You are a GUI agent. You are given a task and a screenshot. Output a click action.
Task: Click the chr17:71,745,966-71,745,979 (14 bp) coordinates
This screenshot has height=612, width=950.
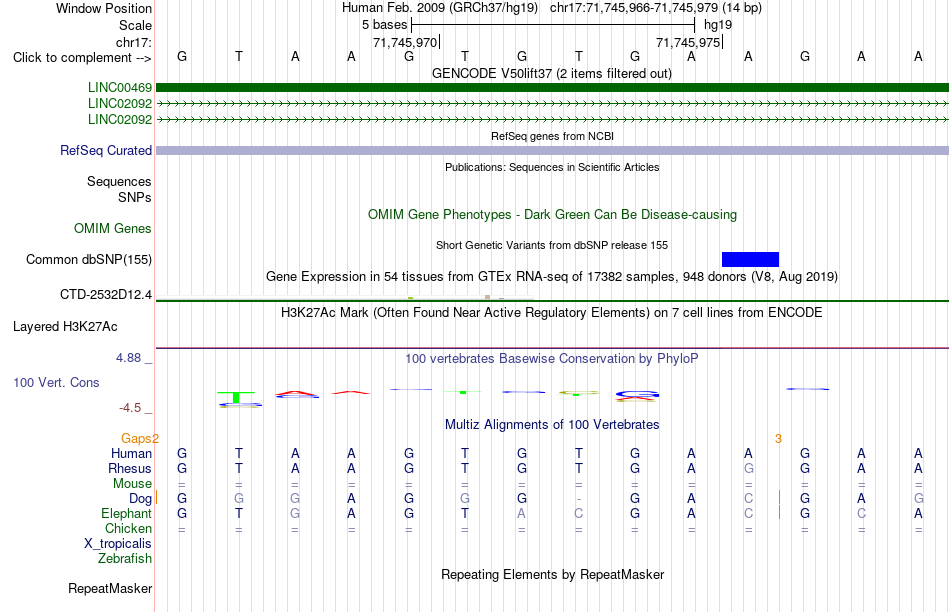(656, 8)
